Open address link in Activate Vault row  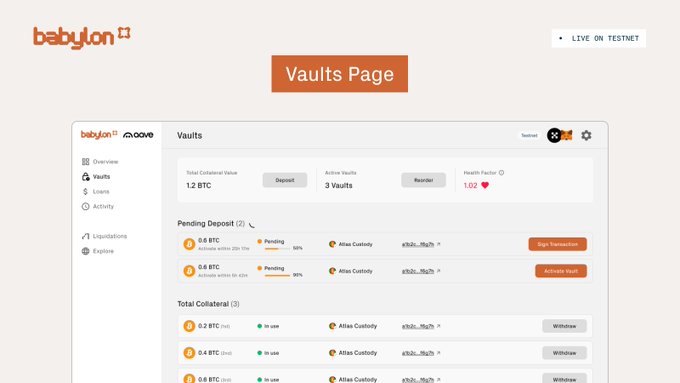click(x=418, y=272)
